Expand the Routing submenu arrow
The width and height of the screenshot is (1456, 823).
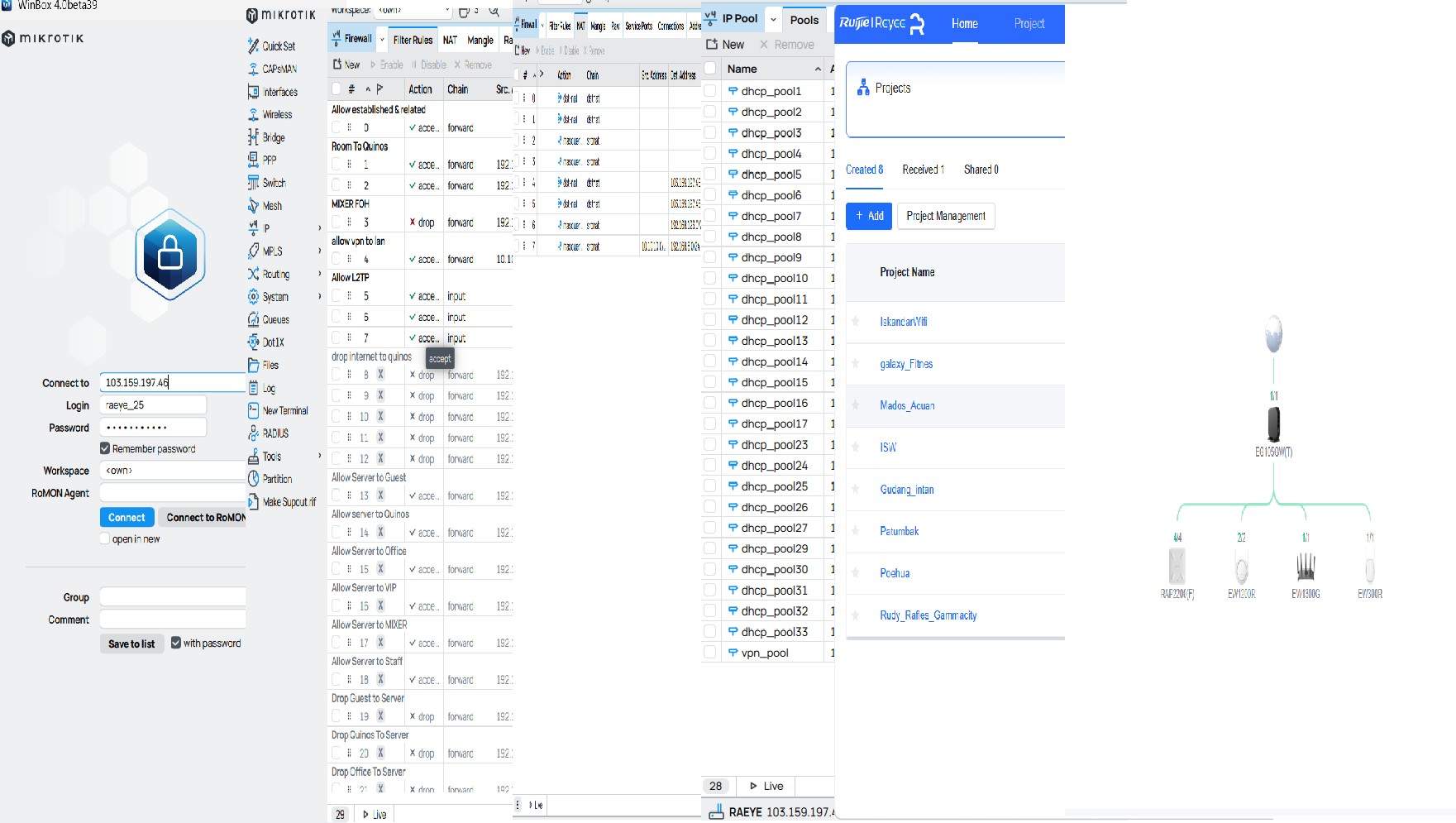pos(319,274)
